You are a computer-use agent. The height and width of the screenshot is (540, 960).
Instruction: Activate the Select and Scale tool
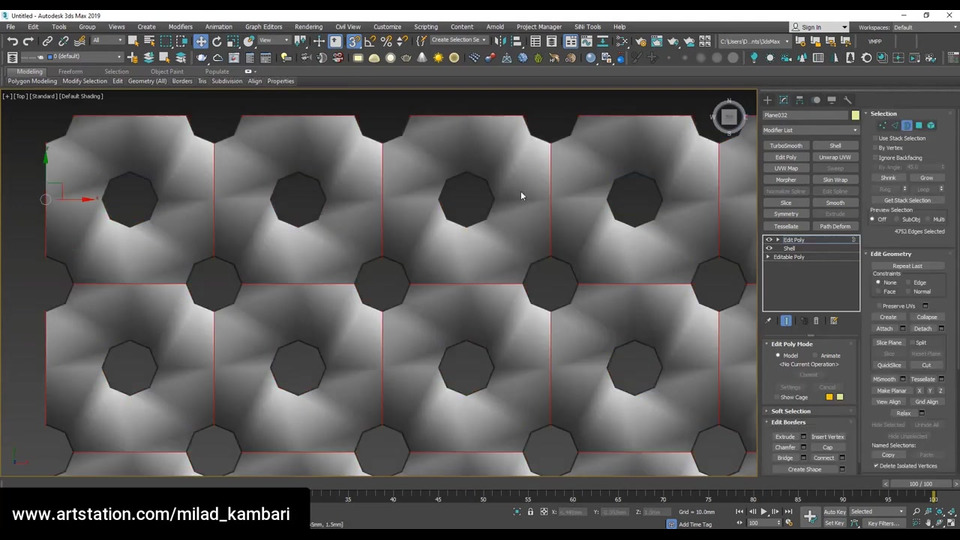tap(233, 41)
